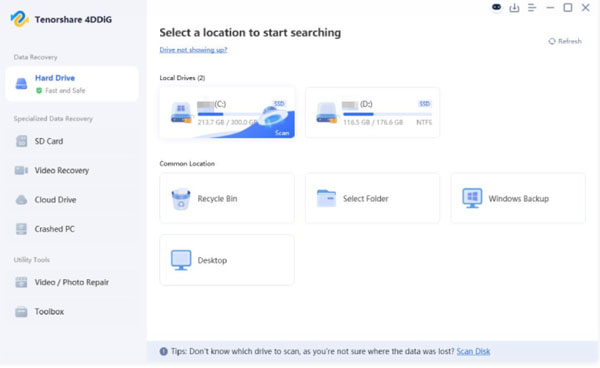Click the Scan Disk link in tips

coord(473,352)
